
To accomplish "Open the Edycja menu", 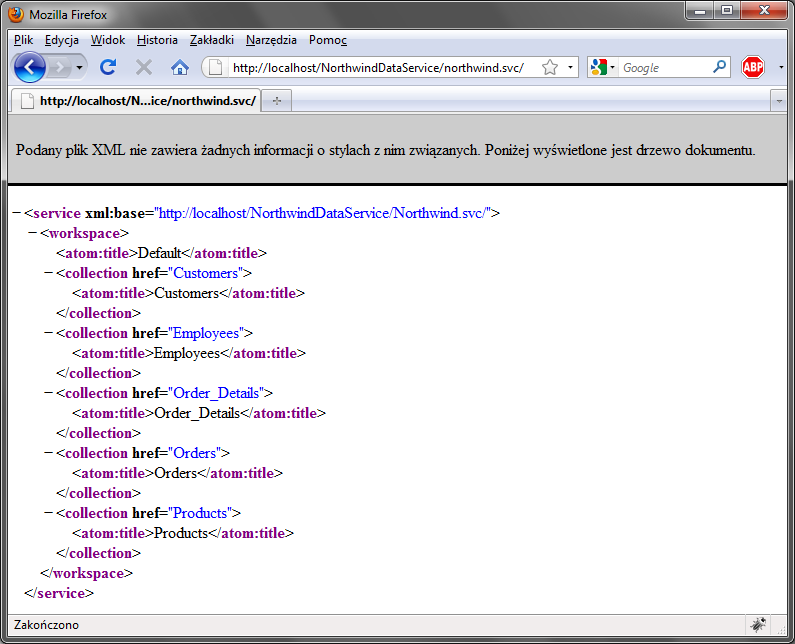I will click(x=61, y=40).
